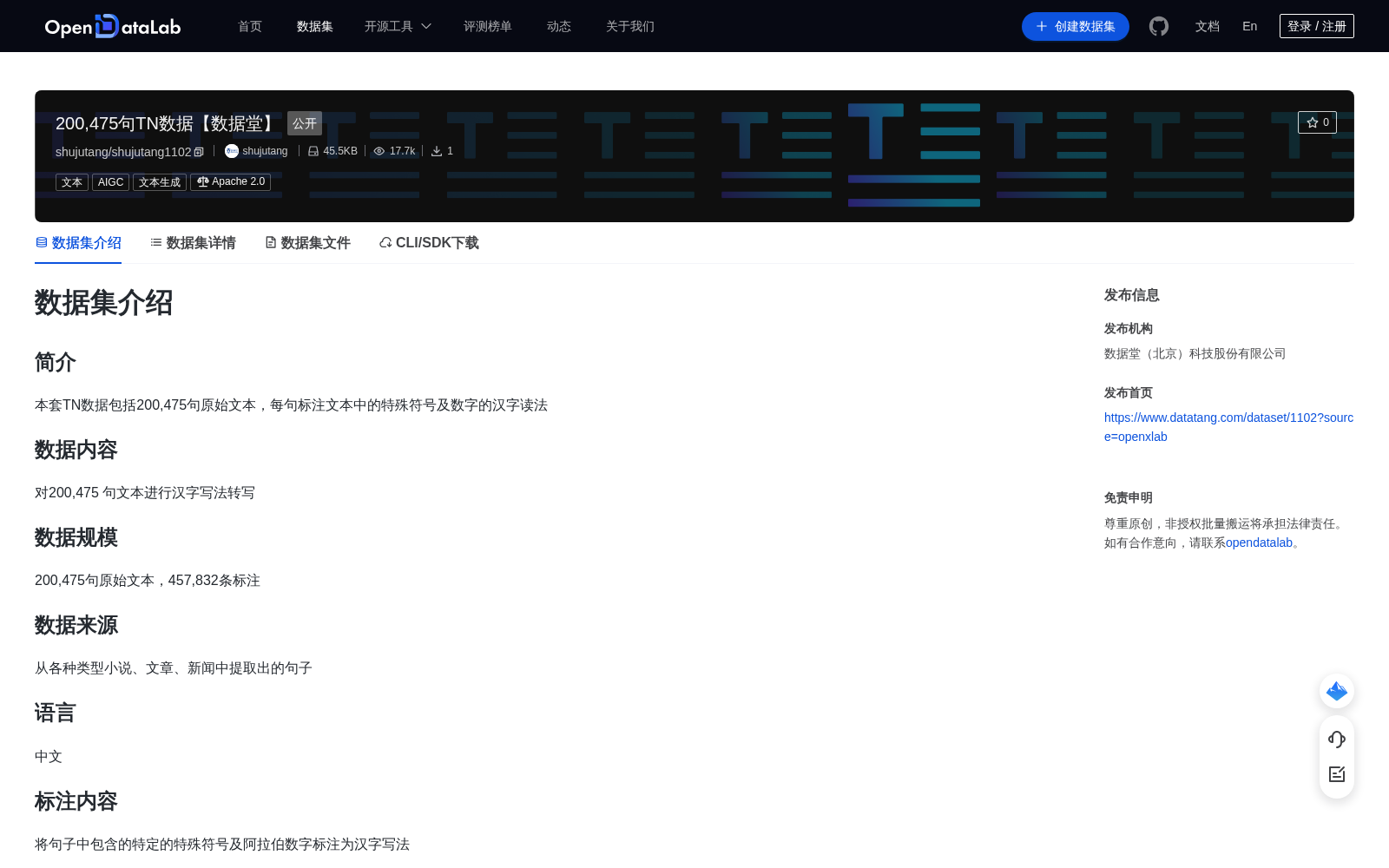Screen dimensions: 1389x868
Task: Click shujutang/shujutang1102 repository path text
Action: point(123,152)
